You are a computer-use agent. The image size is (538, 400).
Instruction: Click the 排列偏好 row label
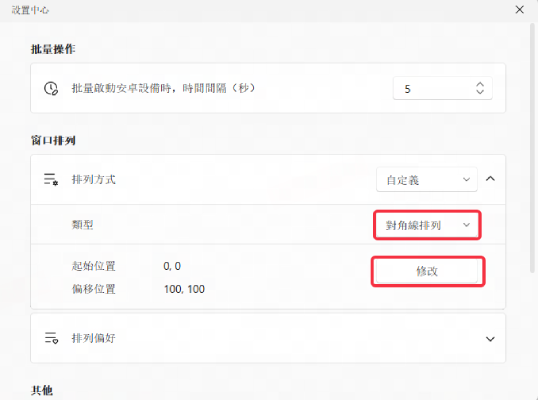click(93, 338)
